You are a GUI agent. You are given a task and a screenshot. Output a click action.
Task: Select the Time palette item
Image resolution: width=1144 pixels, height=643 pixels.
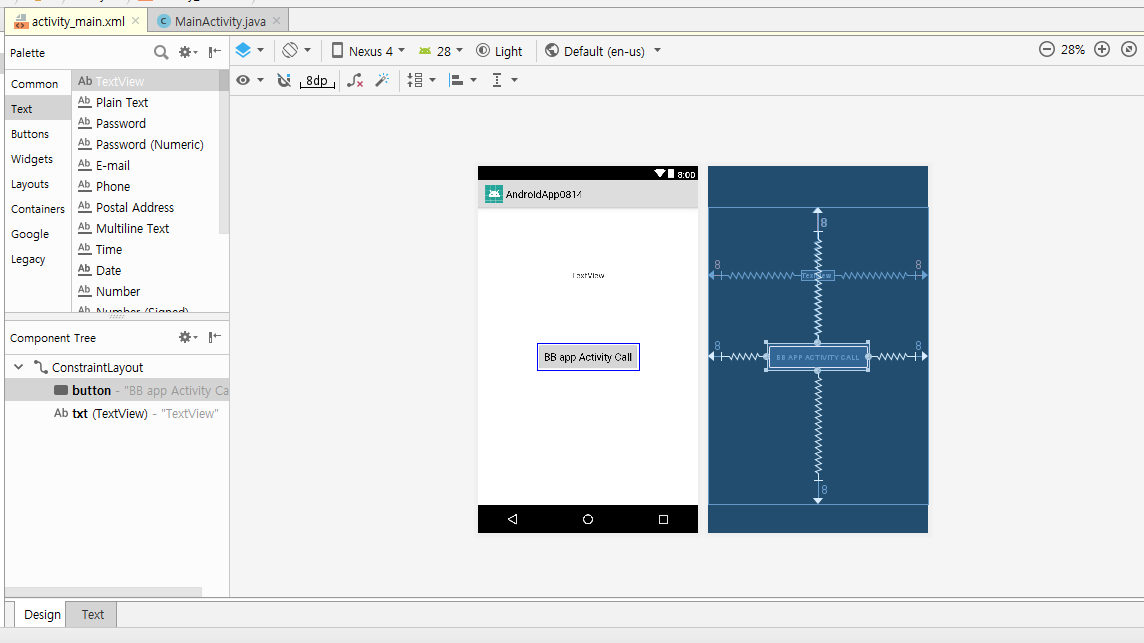pos(146,250)
